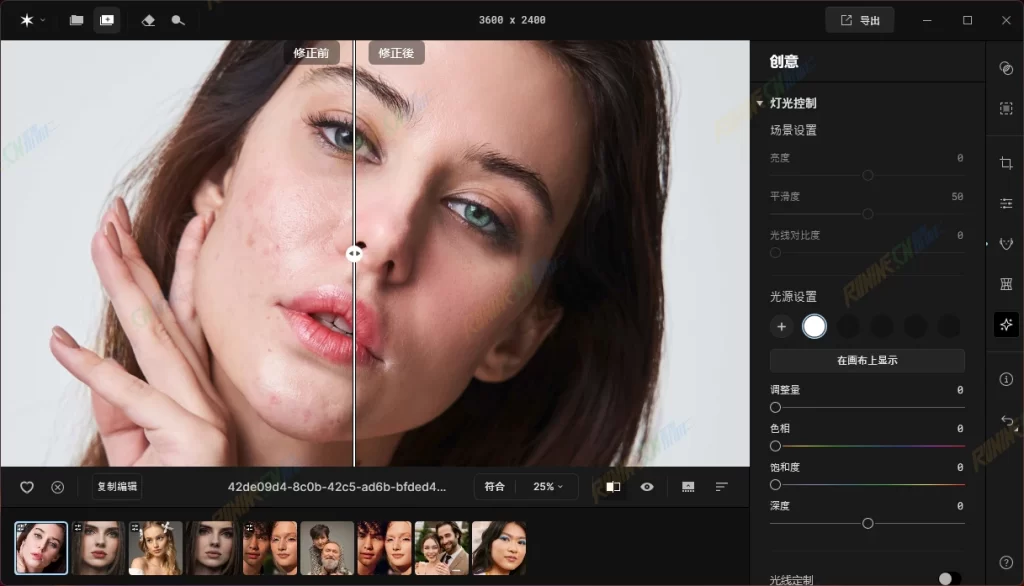Open the crop tool in the right sidebar
Viewport: 1024px width, 586px height.
coord(1006,163)
